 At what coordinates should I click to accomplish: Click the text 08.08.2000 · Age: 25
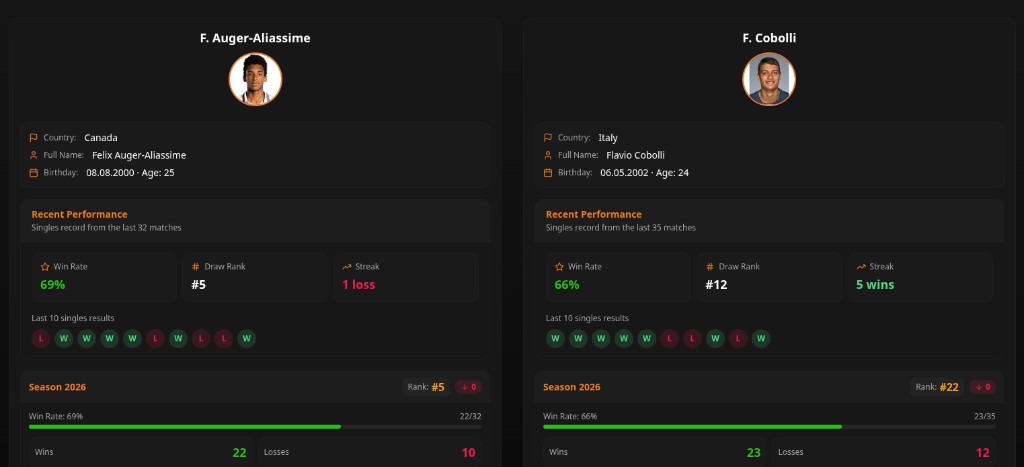tap(131, 173)
